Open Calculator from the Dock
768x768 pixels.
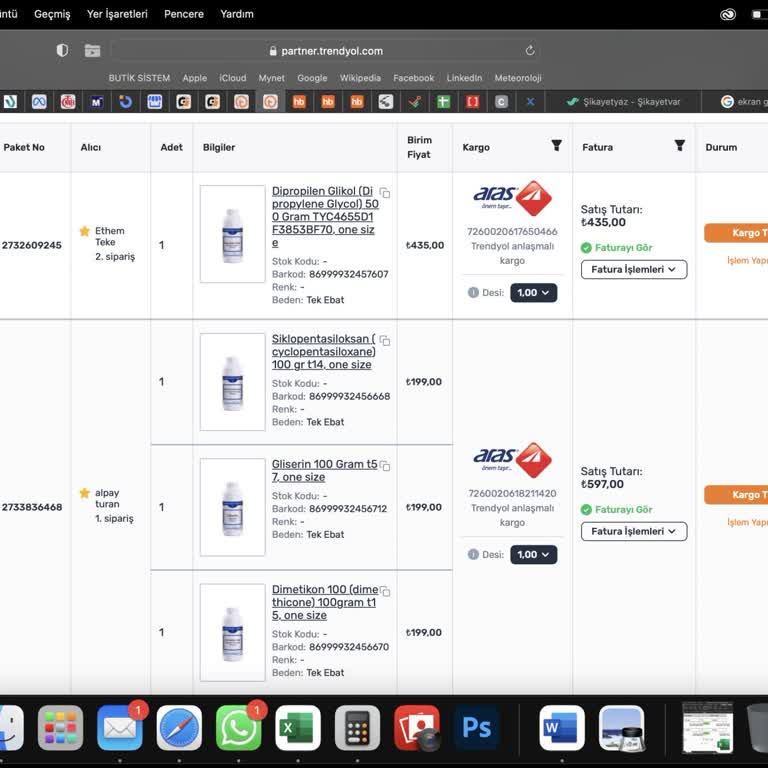coord(357,728)
